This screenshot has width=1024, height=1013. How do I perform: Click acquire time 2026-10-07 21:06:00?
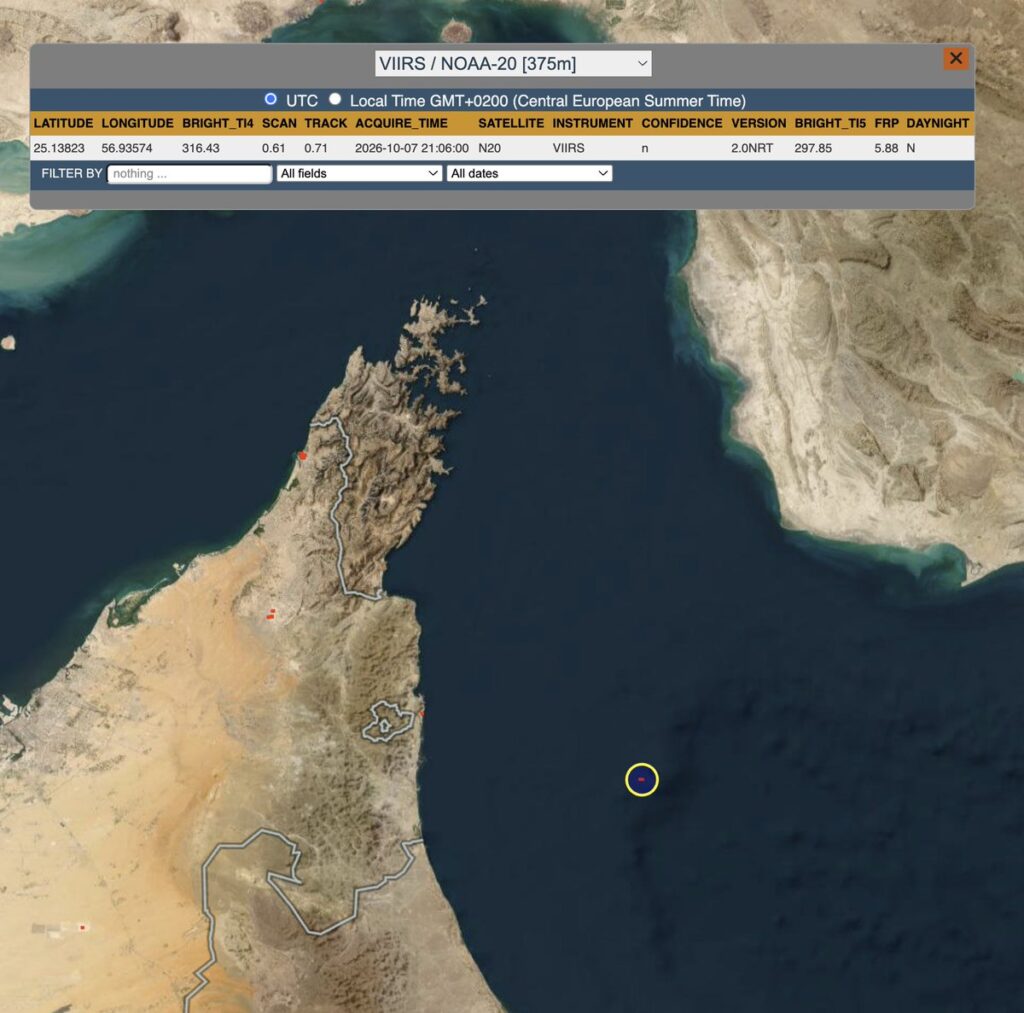411,148
